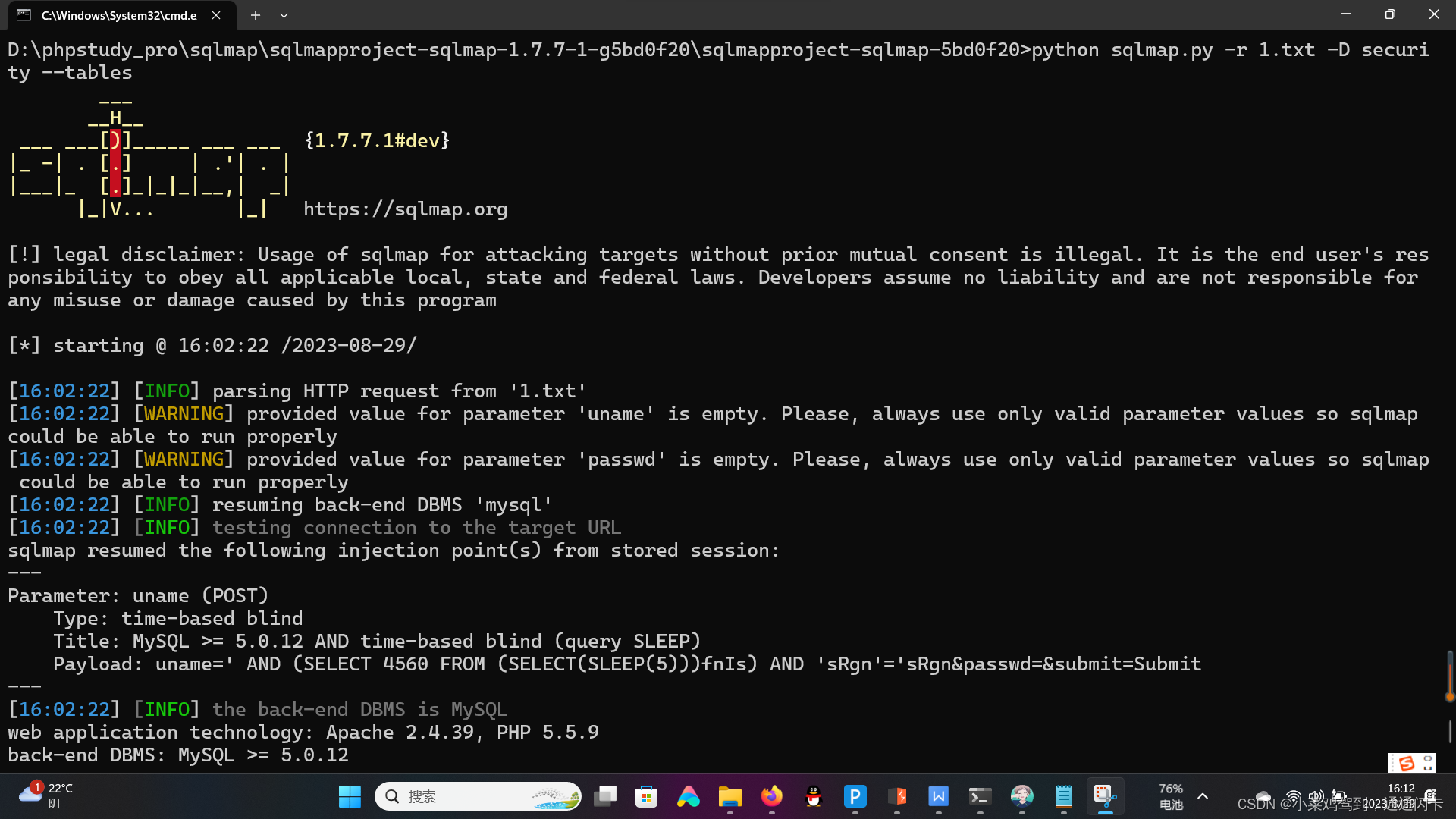Open a new terminal tab with the plus button
Screen dimensions: 1456x819
coord(255,15)
